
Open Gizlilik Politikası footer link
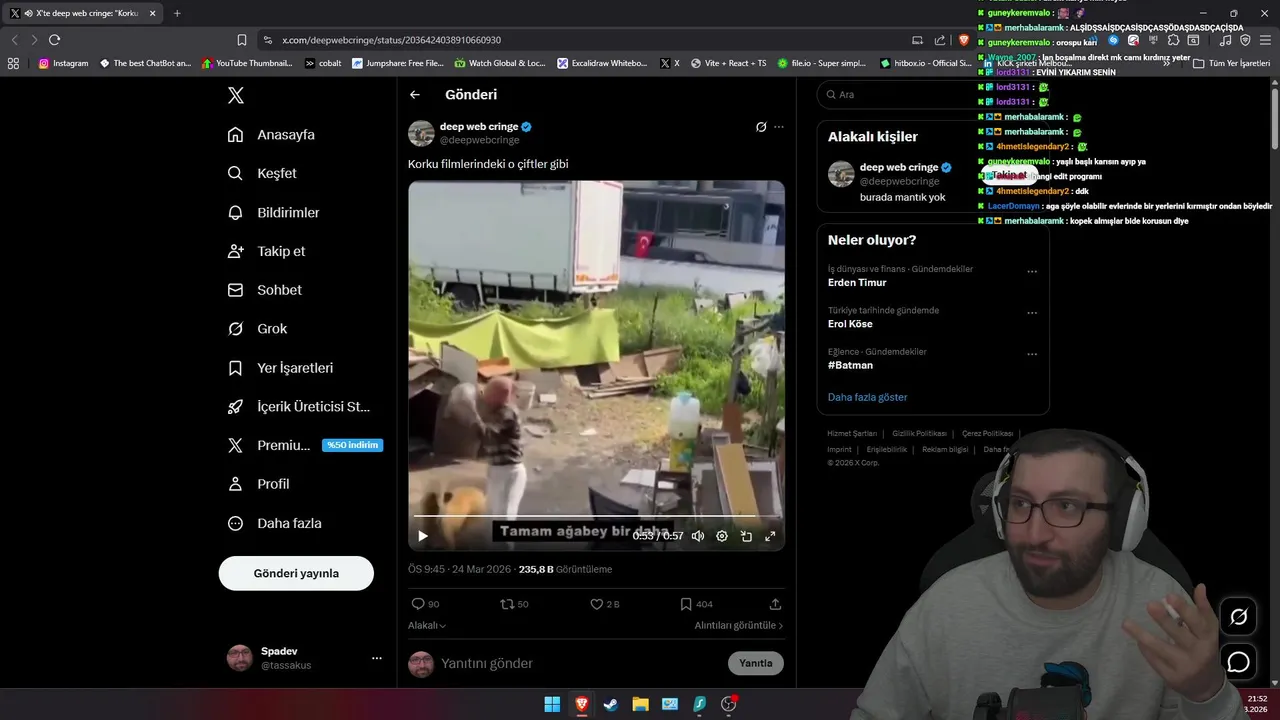pyautogui.click(x=919, y=433)
